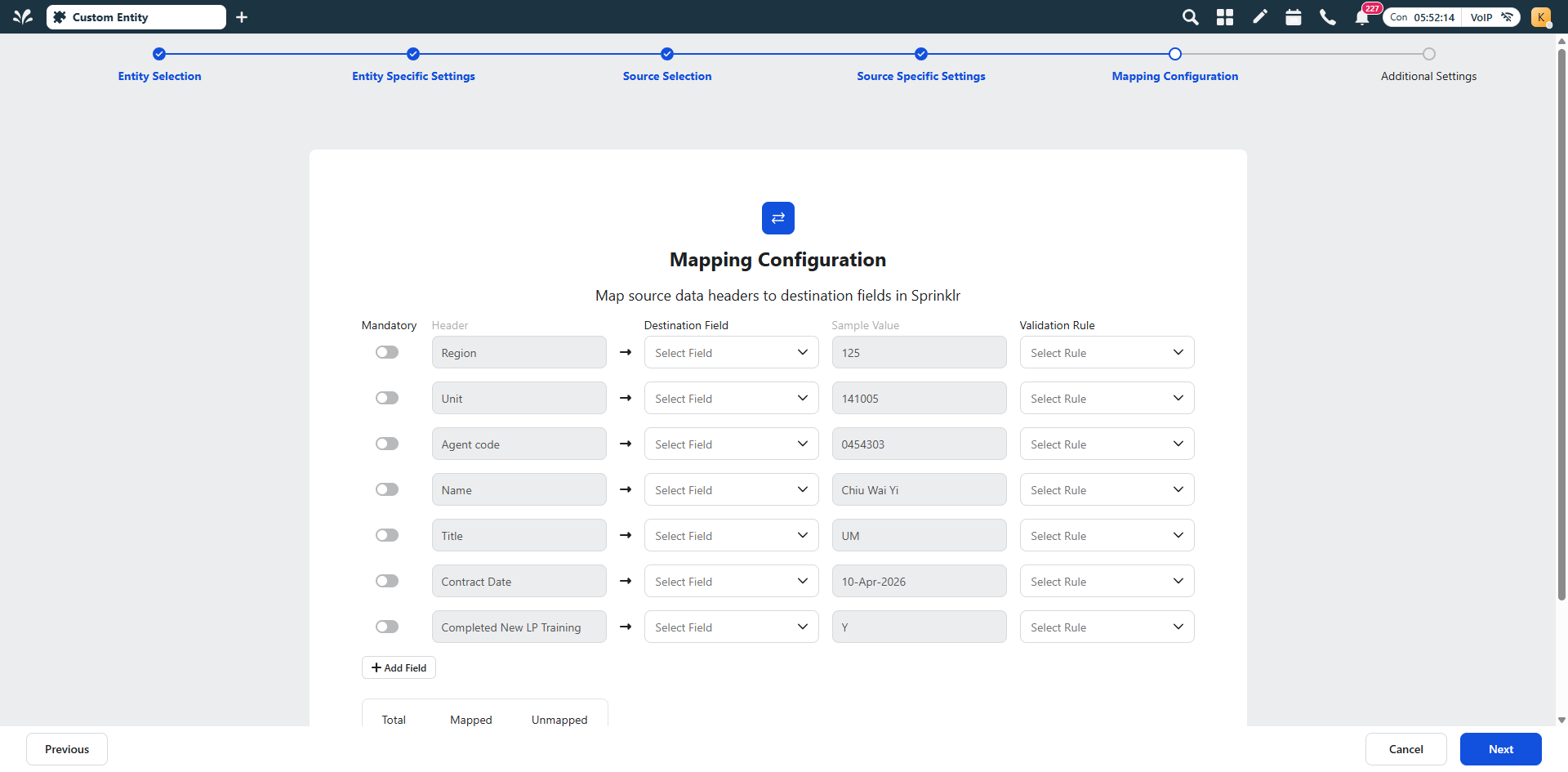Click the pencil edit icon

click(1260, 17)
